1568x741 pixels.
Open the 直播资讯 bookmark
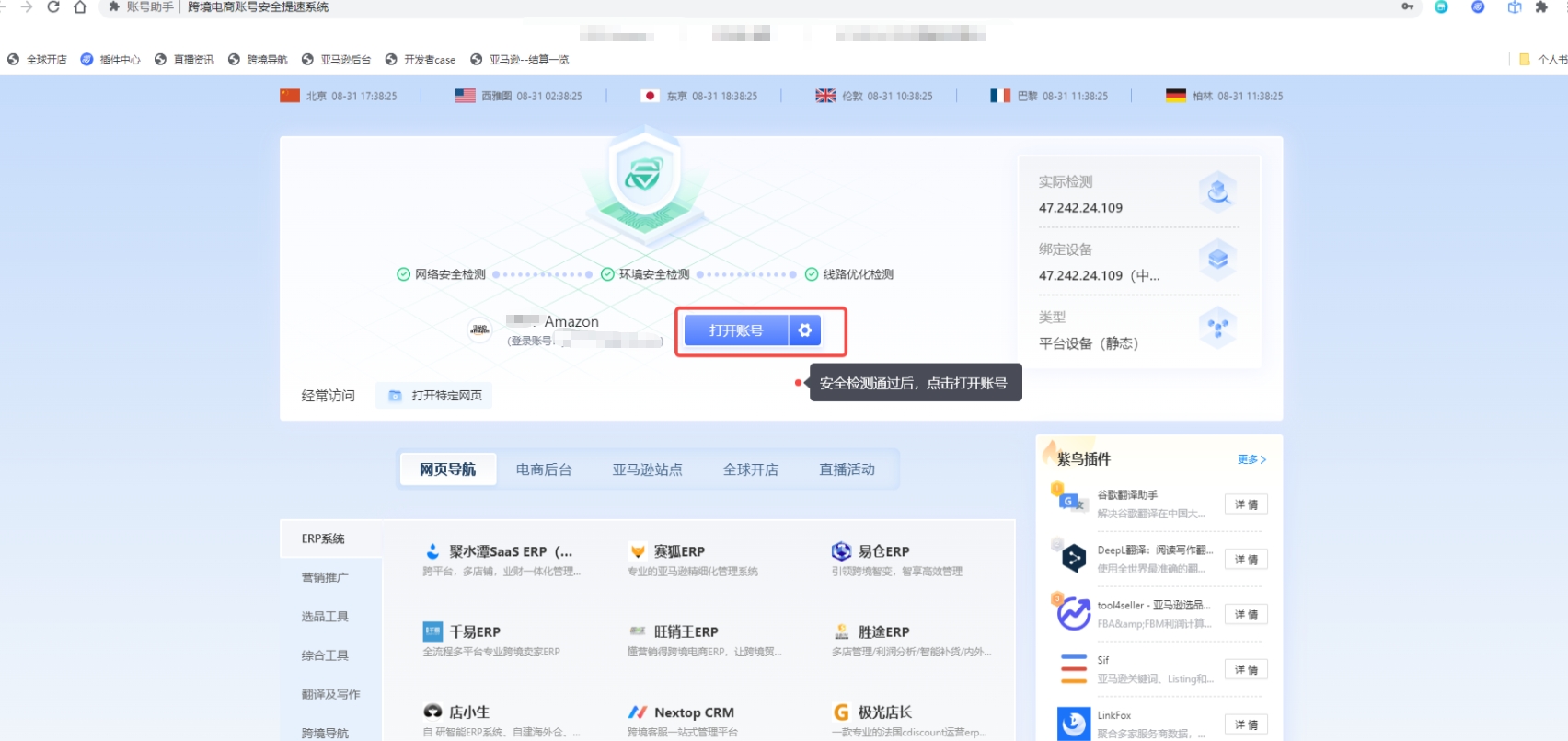pos(184,60)
